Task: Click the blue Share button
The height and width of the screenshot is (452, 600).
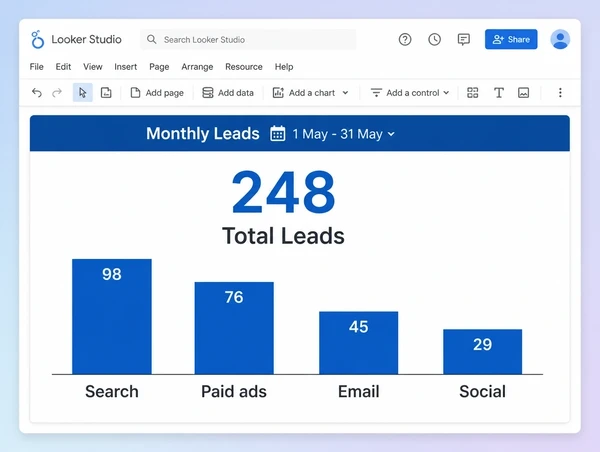Action: 511,39
